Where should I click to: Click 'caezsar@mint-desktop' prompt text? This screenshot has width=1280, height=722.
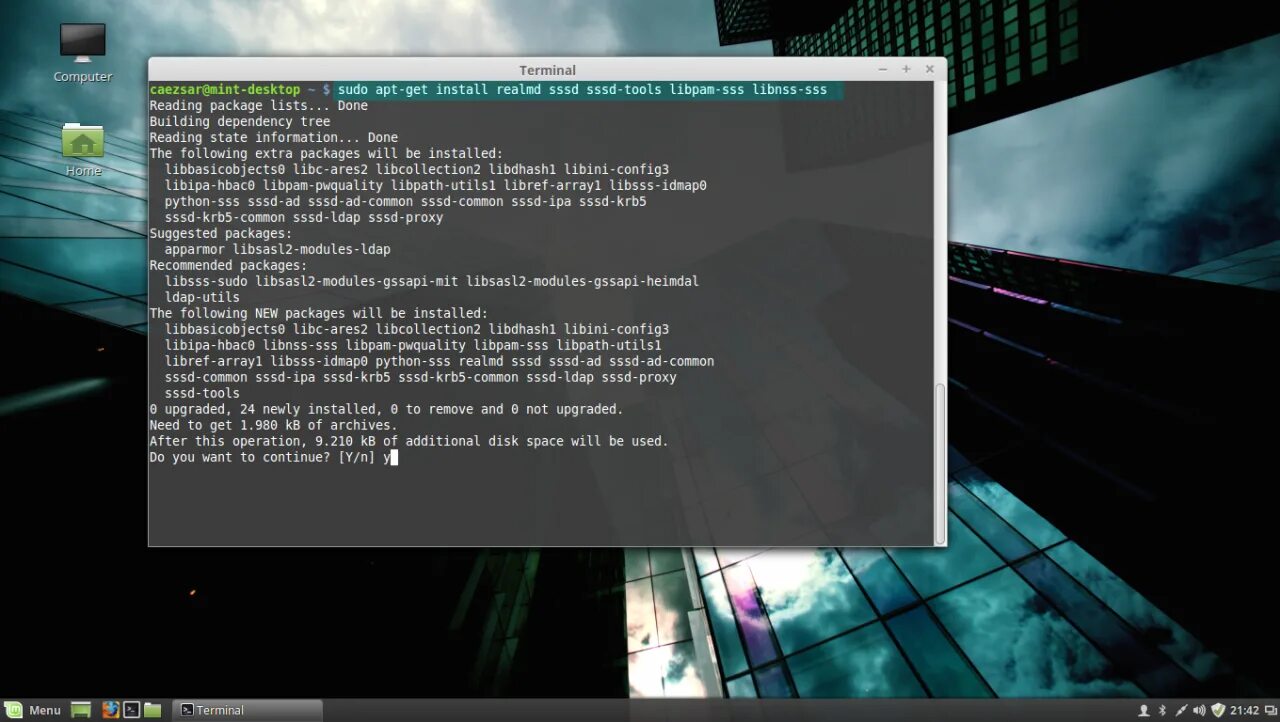[225, 90]
